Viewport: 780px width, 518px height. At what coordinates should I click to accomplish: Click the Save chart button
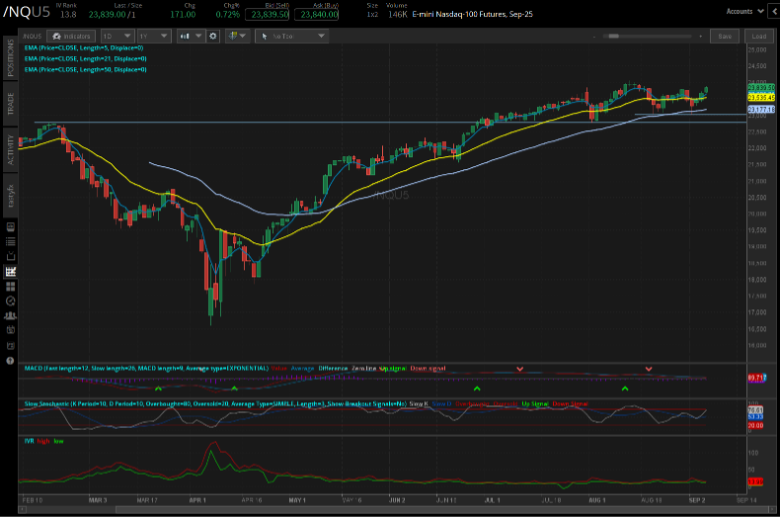coord(725,36)
